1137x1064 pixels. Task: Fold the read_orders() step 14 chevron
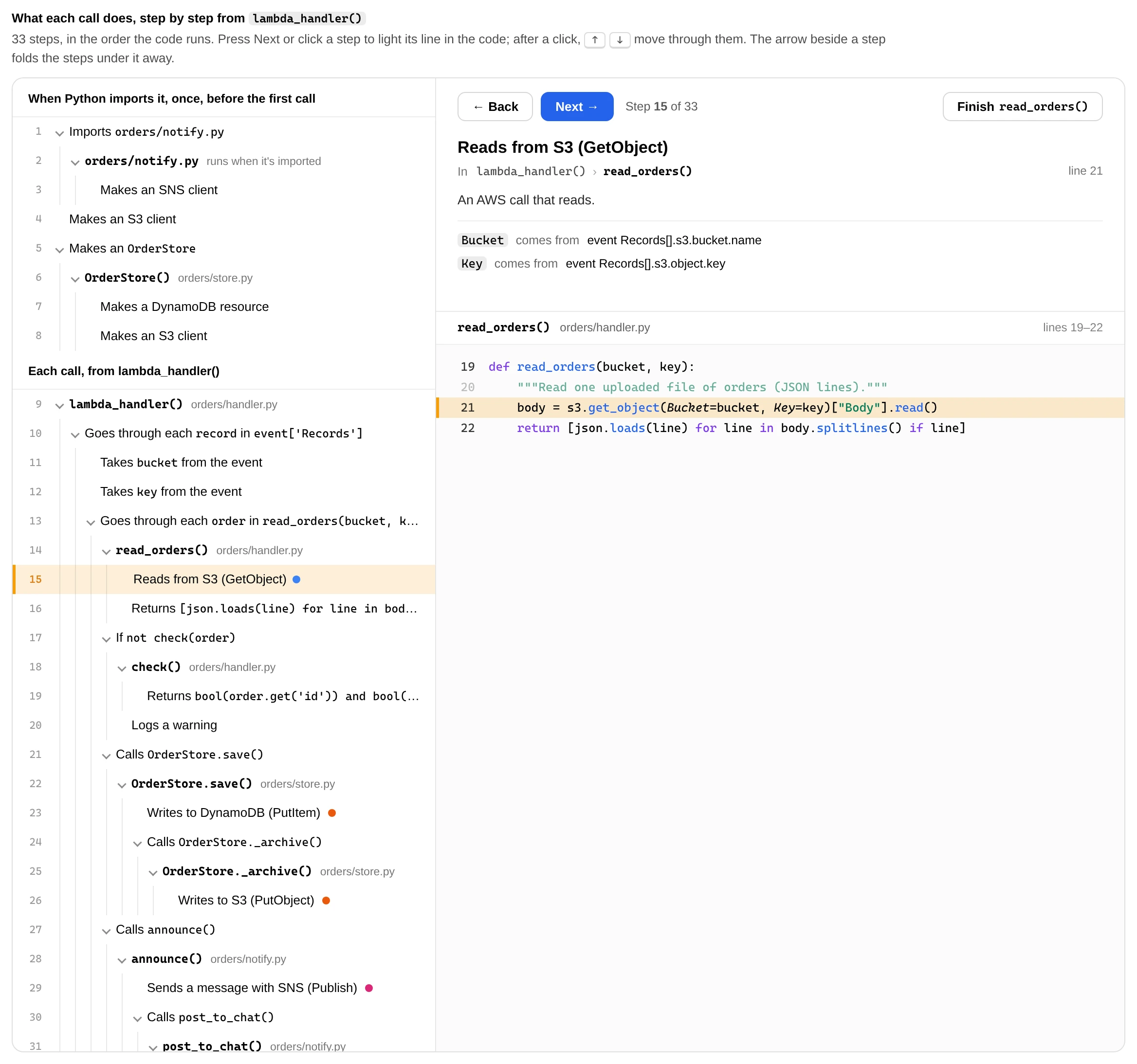(106, 551)
